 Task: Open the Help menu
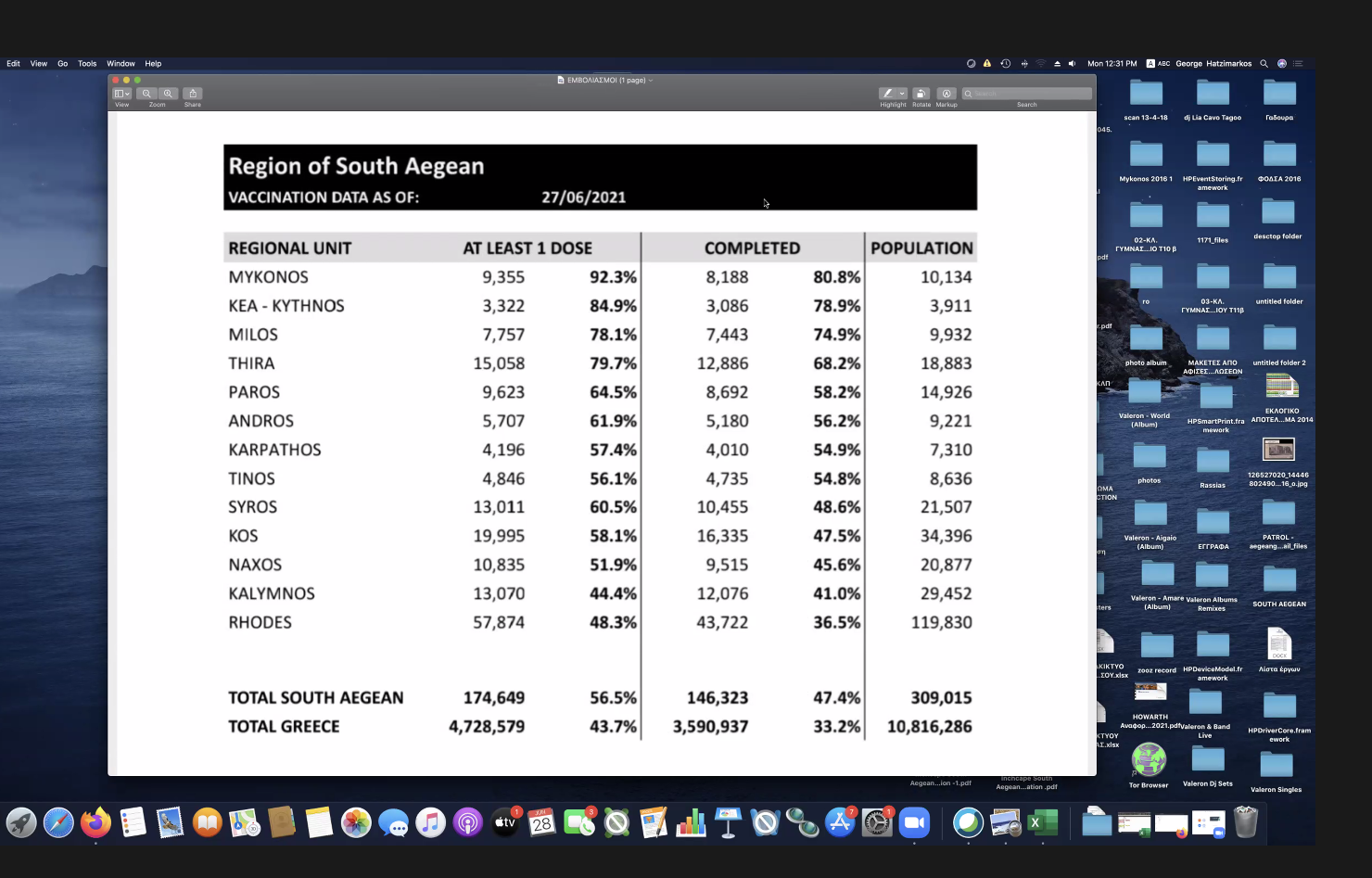(x=153, y=64)
